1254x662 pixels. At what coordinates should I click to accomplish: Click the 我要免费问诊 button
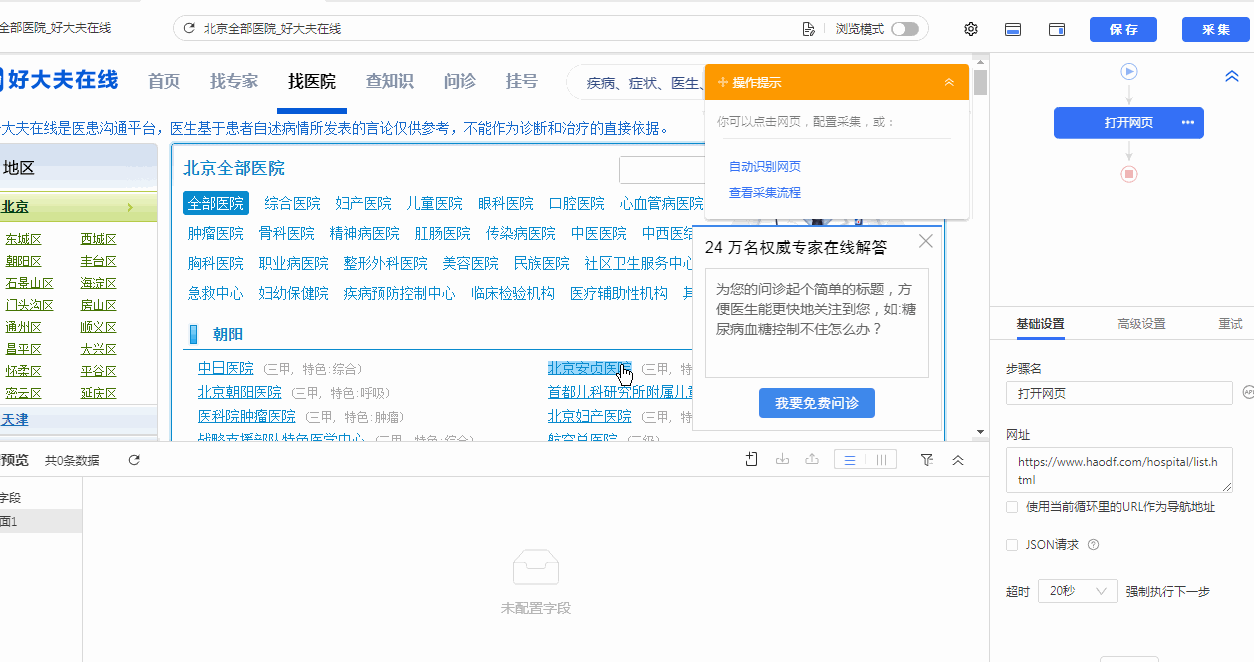click(x=817, y=403)
